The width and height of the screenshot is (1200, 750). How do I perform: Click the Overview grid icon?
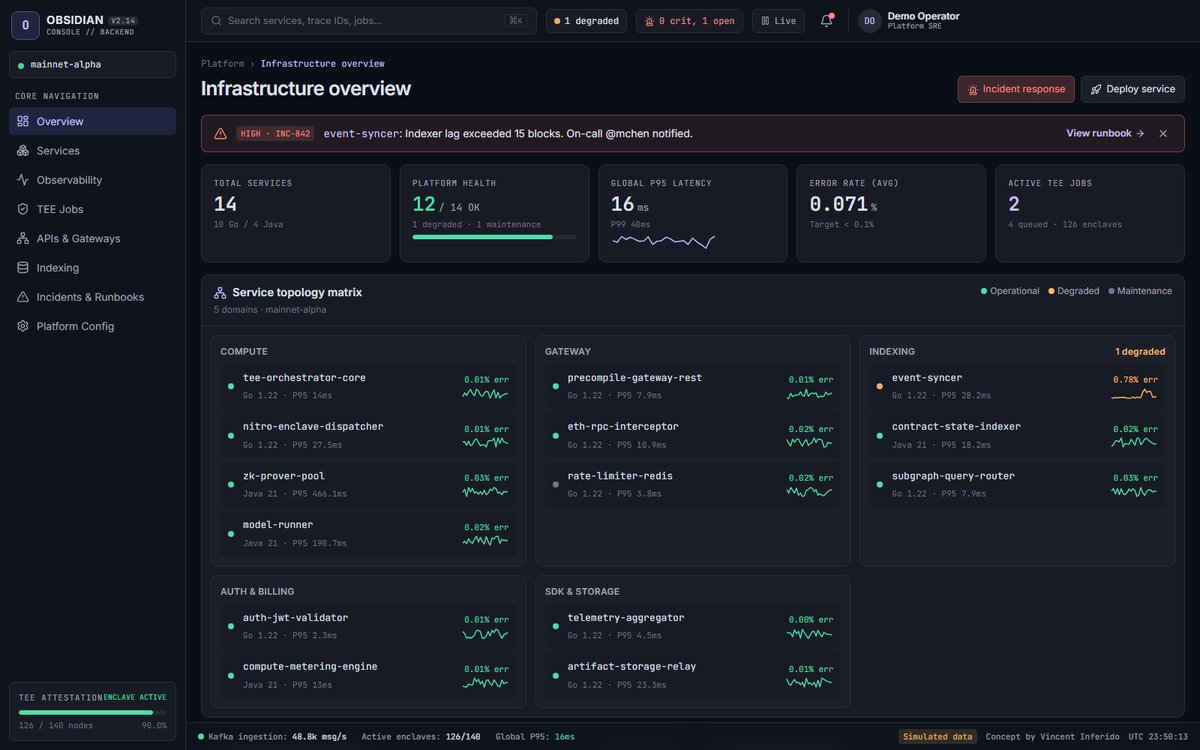(23, 121)
